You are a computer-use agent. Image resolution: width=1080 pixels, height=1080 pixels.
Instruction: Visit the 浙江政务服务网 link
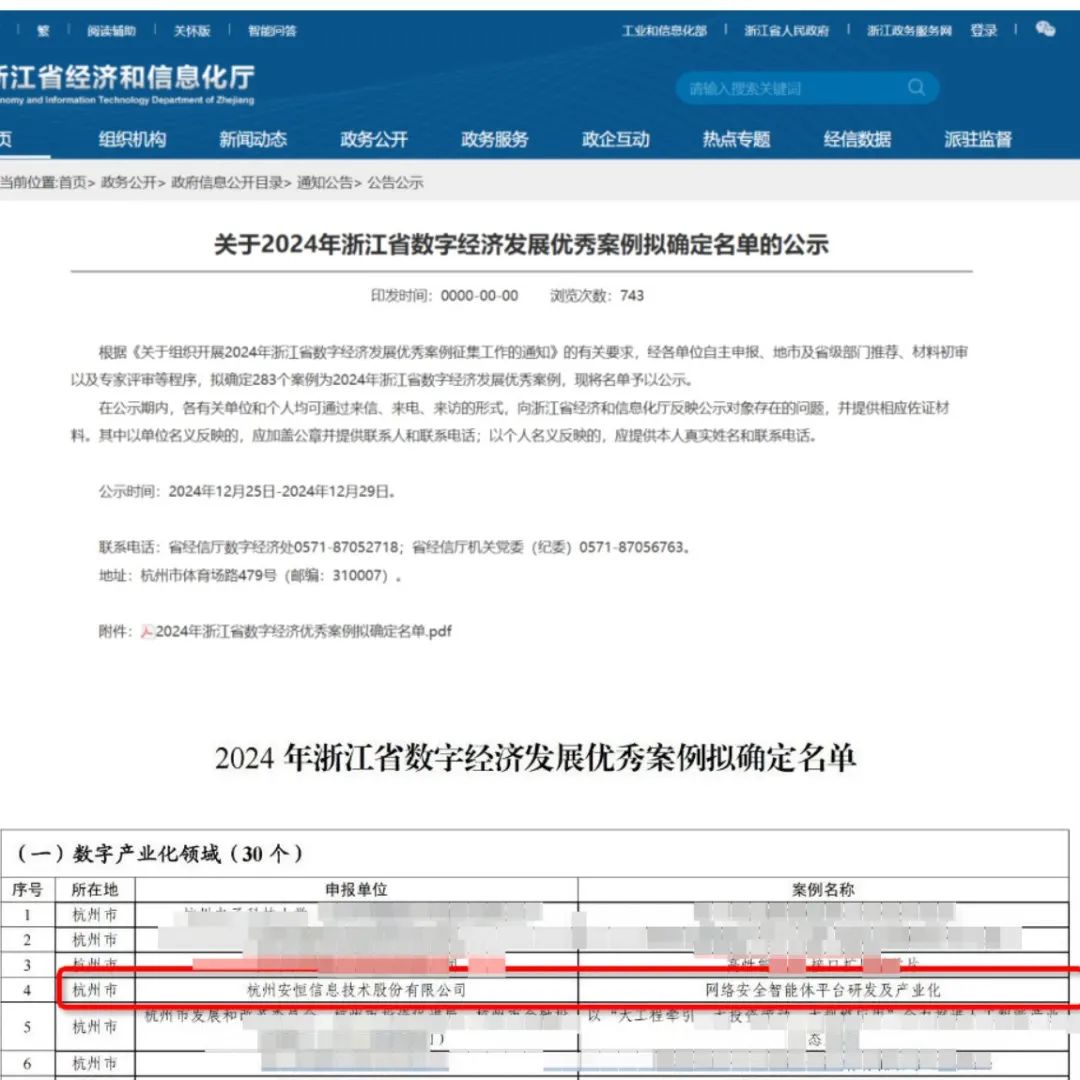pyautogui.click(x=909, y=31)
